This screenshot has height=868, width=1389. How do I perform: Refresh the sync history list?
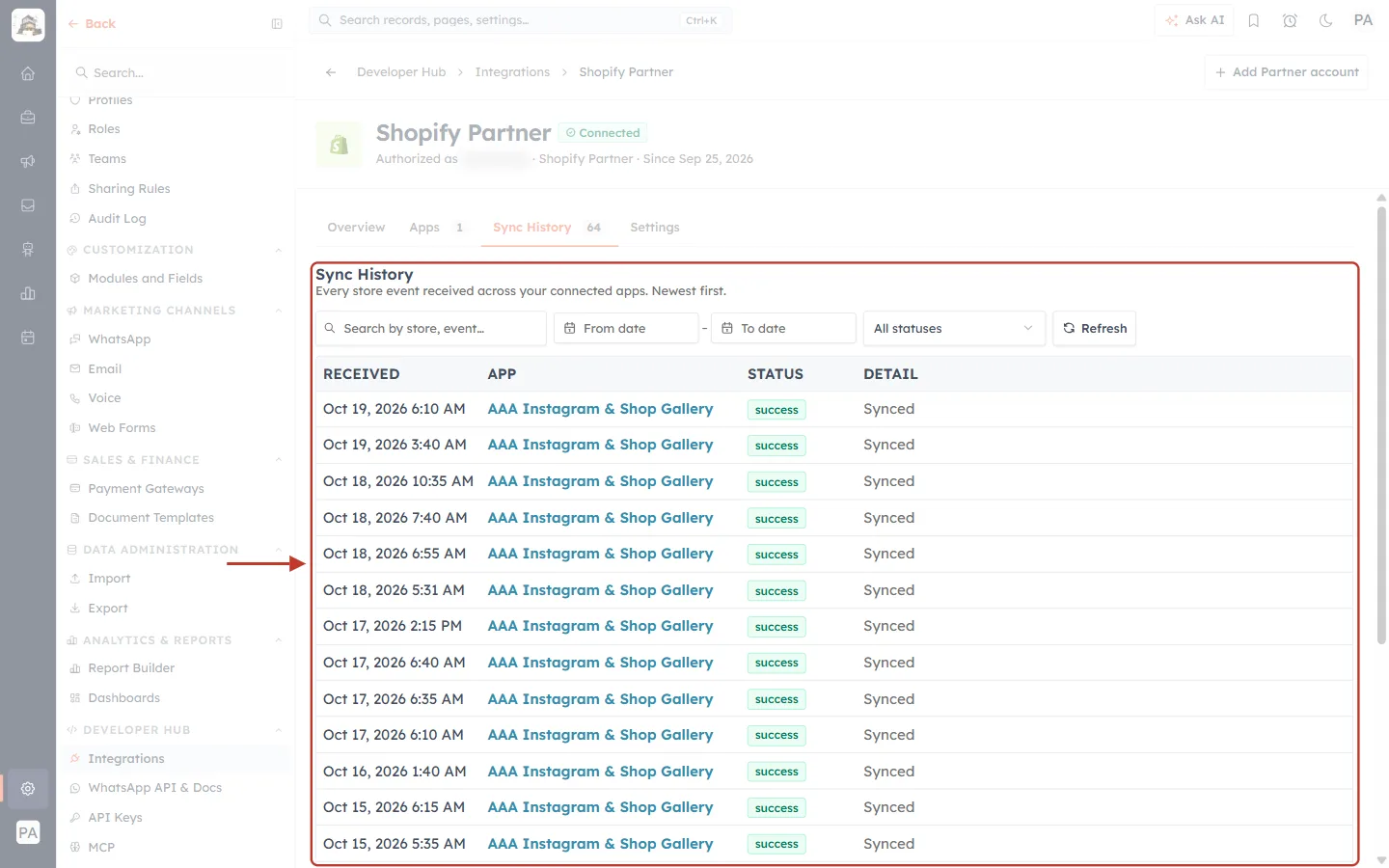tap(1095, 328)
